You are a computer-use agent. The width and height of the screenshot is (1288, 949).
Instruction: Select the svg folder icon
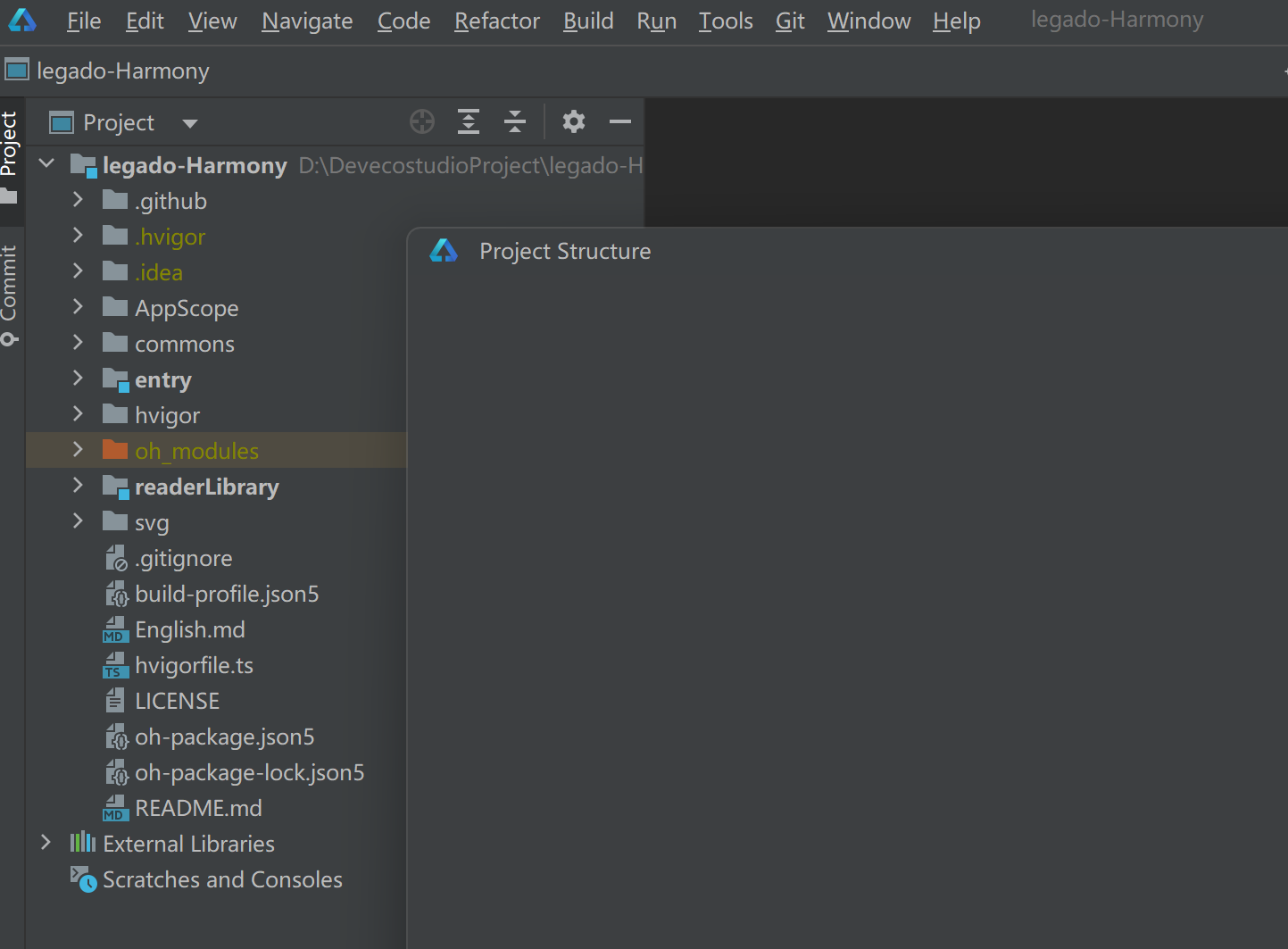[x=115, y=521]
